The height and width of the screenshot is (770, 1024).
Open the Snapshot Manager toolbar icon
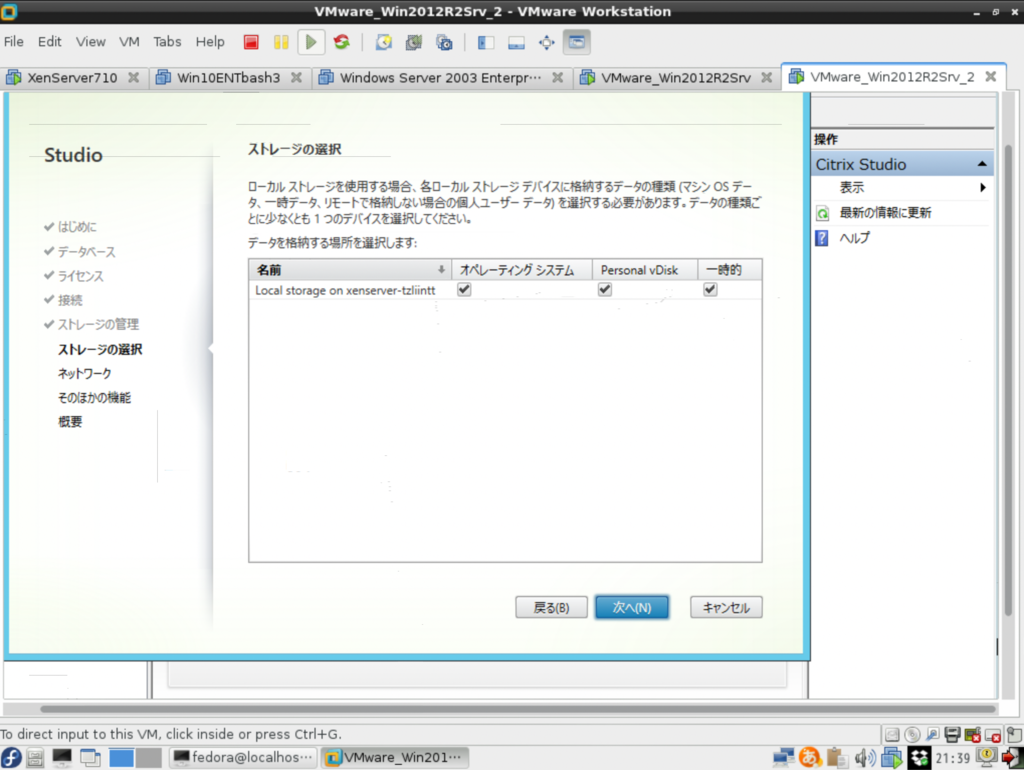(444, 42)
